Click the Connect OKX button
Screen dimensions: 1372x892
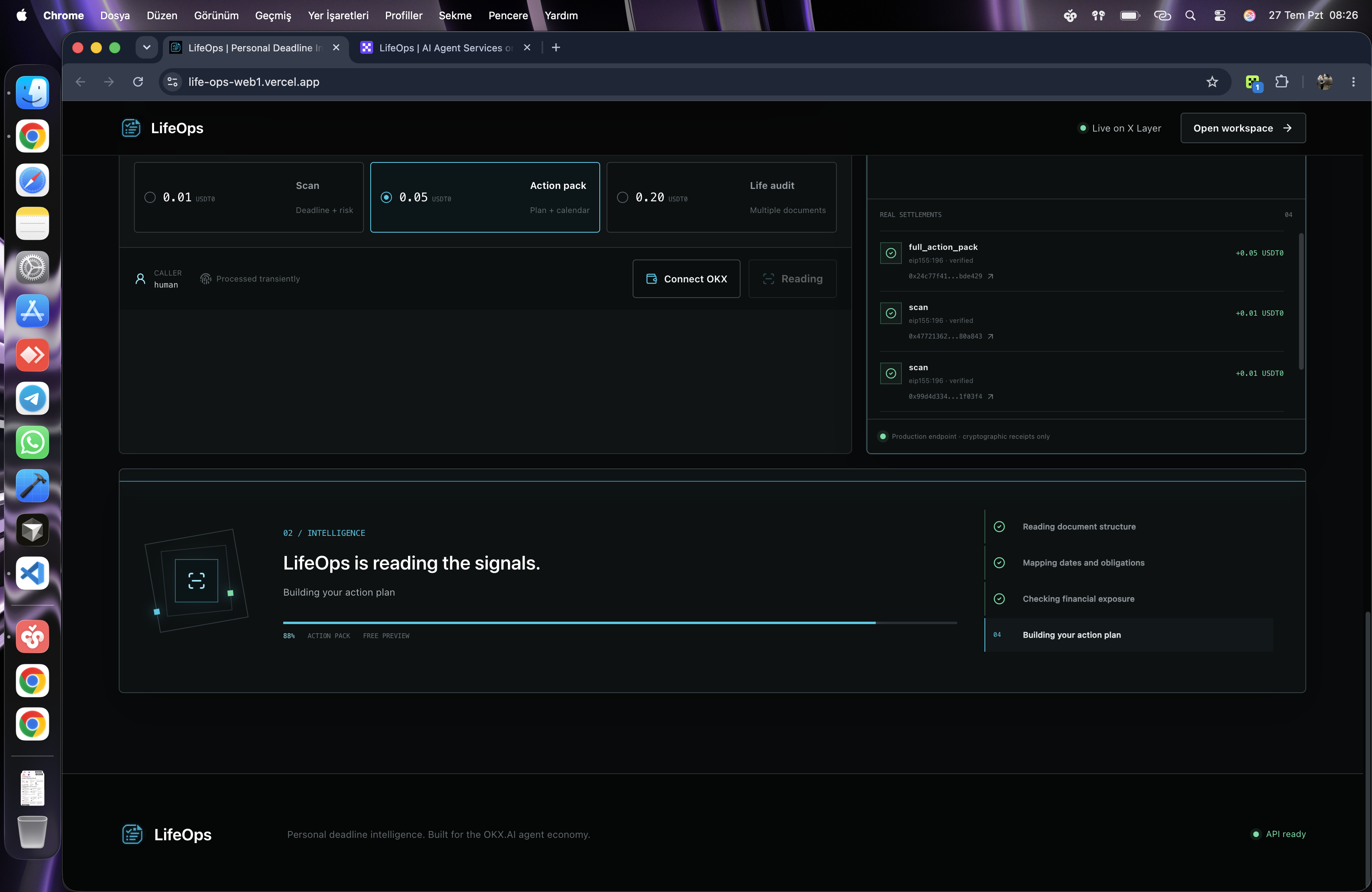click(x=686, y=279)
